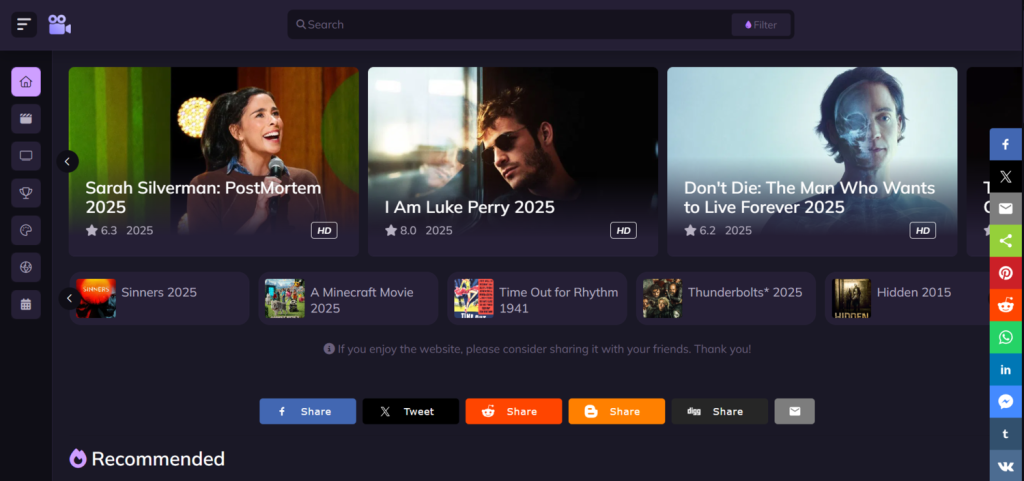Click the WhatsApp icon in share bar

[1006, 337]
